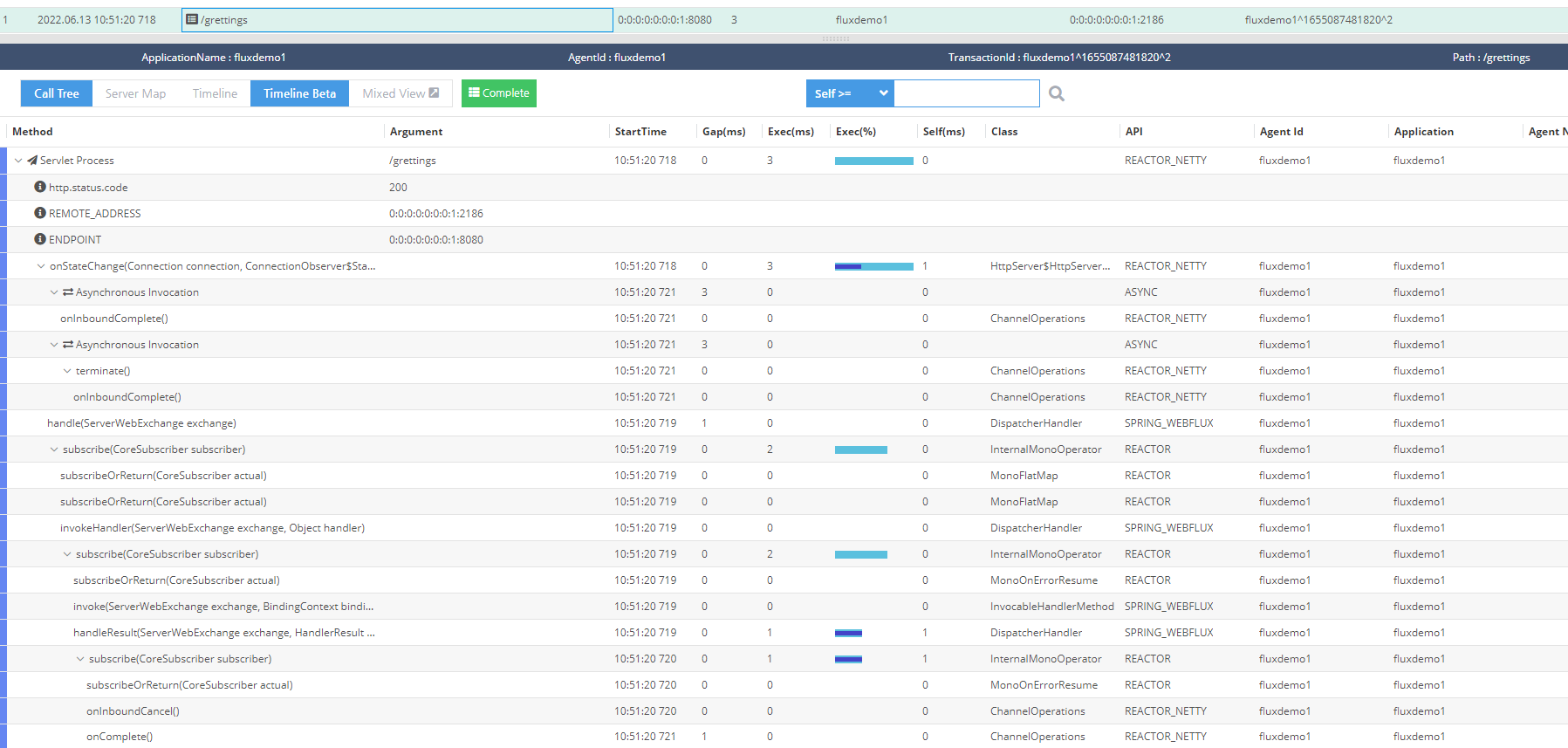The image size is (1568, 748).
Task: Switch to the Call Tree tab
Action: point(57,93)
